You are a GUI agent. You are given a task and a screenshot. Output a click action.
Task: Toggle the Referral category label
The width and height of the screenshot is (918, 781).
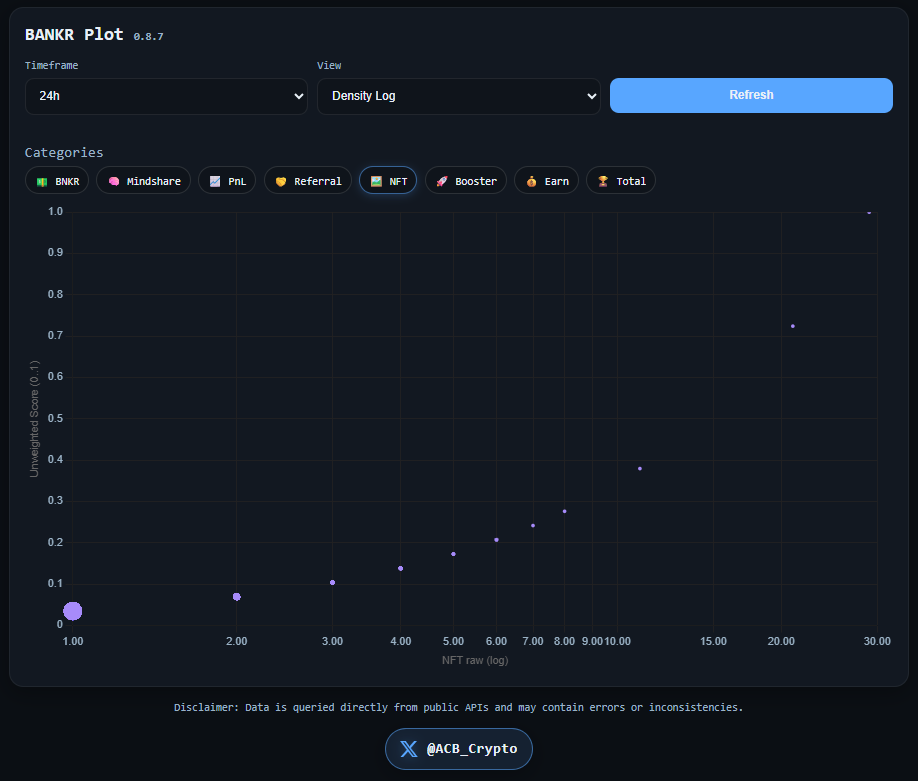[x=317, y=181]
